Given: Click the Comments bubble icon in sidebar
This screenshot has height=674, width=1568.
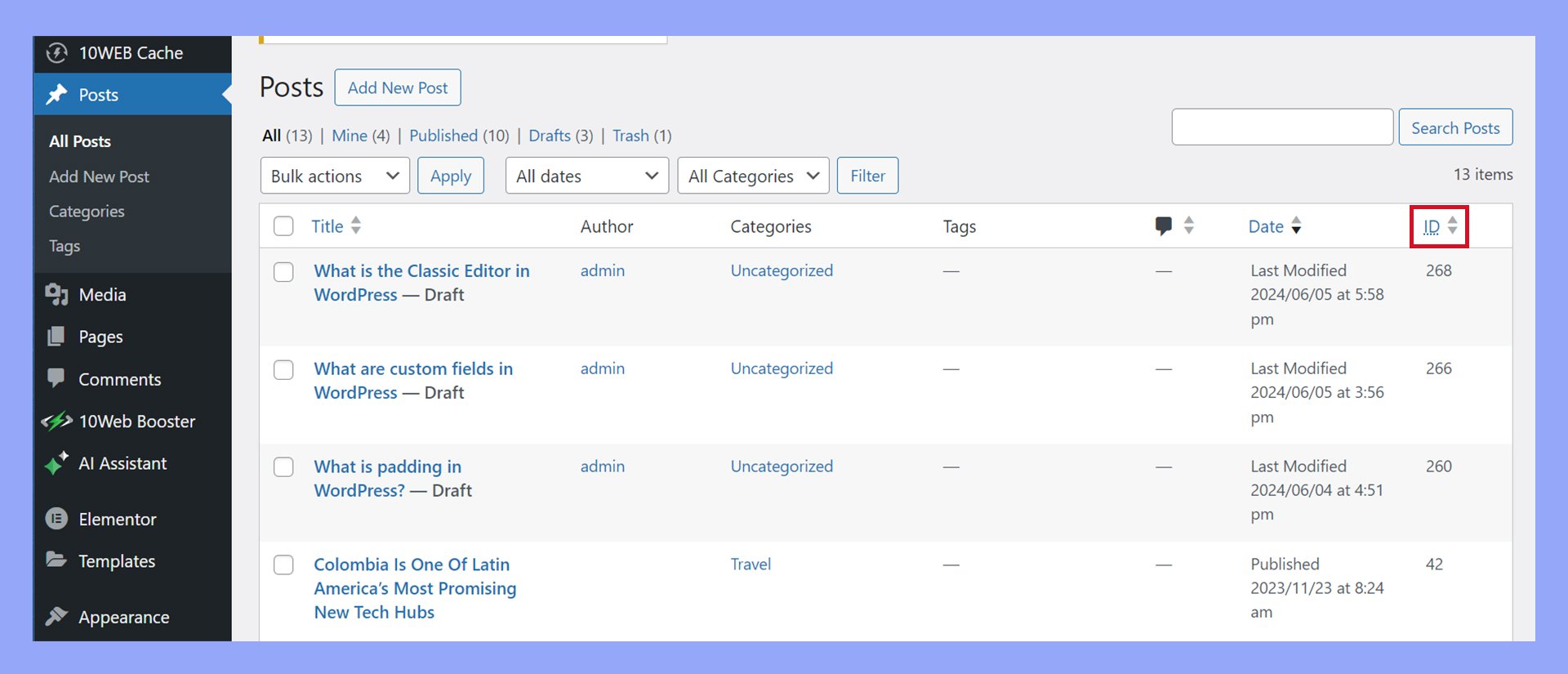Looking at the screenshot, I should click(56, 378).
